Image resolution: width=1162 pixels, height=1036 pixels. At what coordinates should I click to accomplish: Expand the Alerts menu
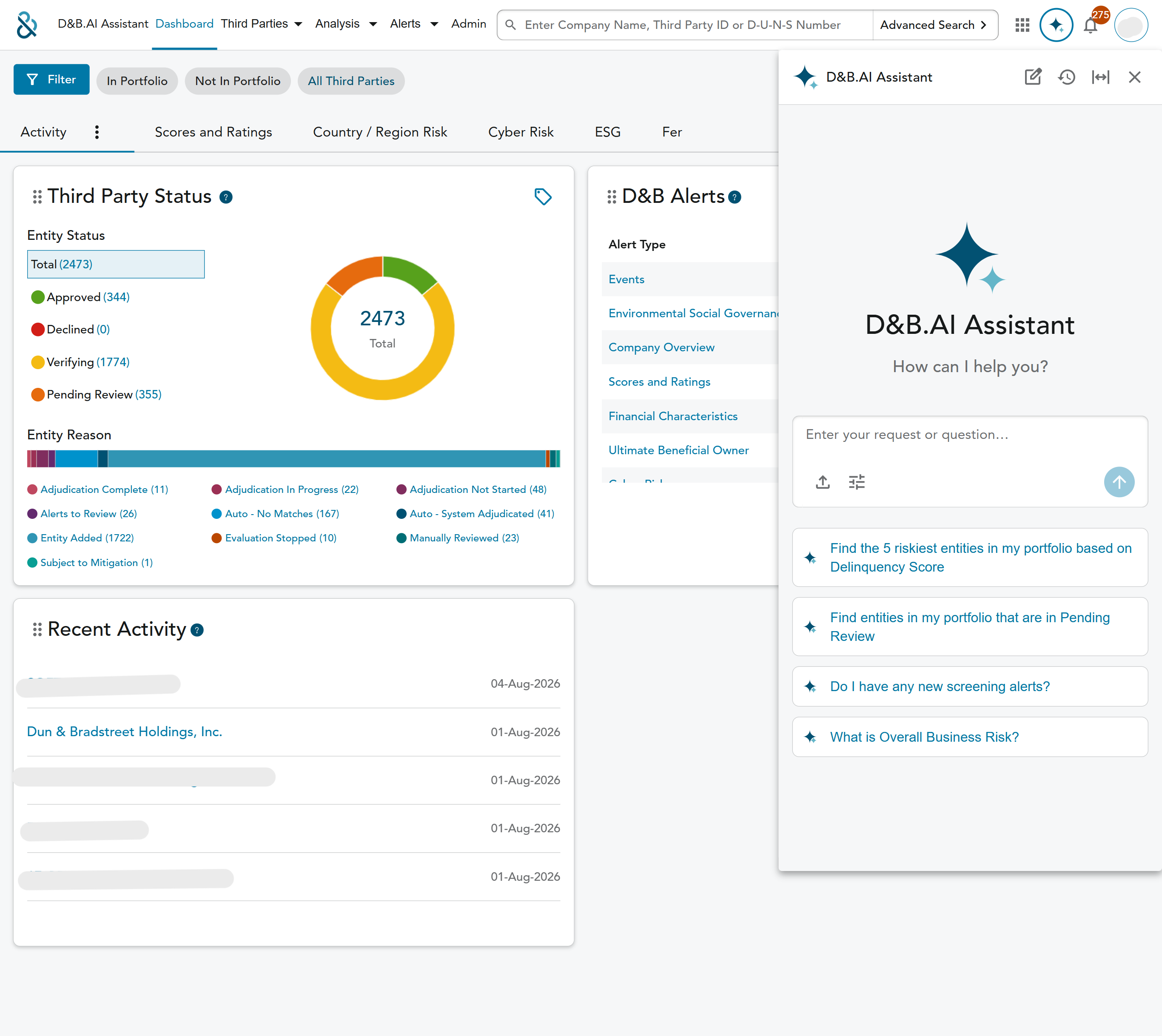coord(414,24)
